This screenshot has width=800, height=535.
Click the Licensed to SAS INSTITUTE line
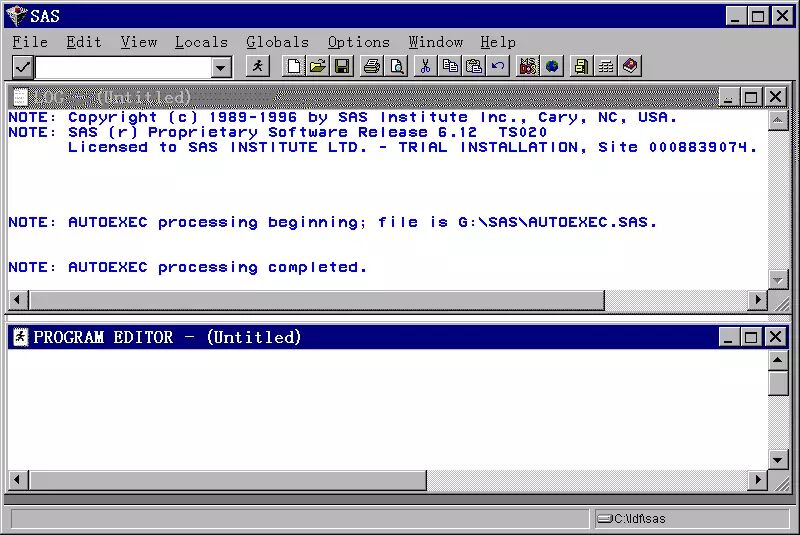click(412, 148)
